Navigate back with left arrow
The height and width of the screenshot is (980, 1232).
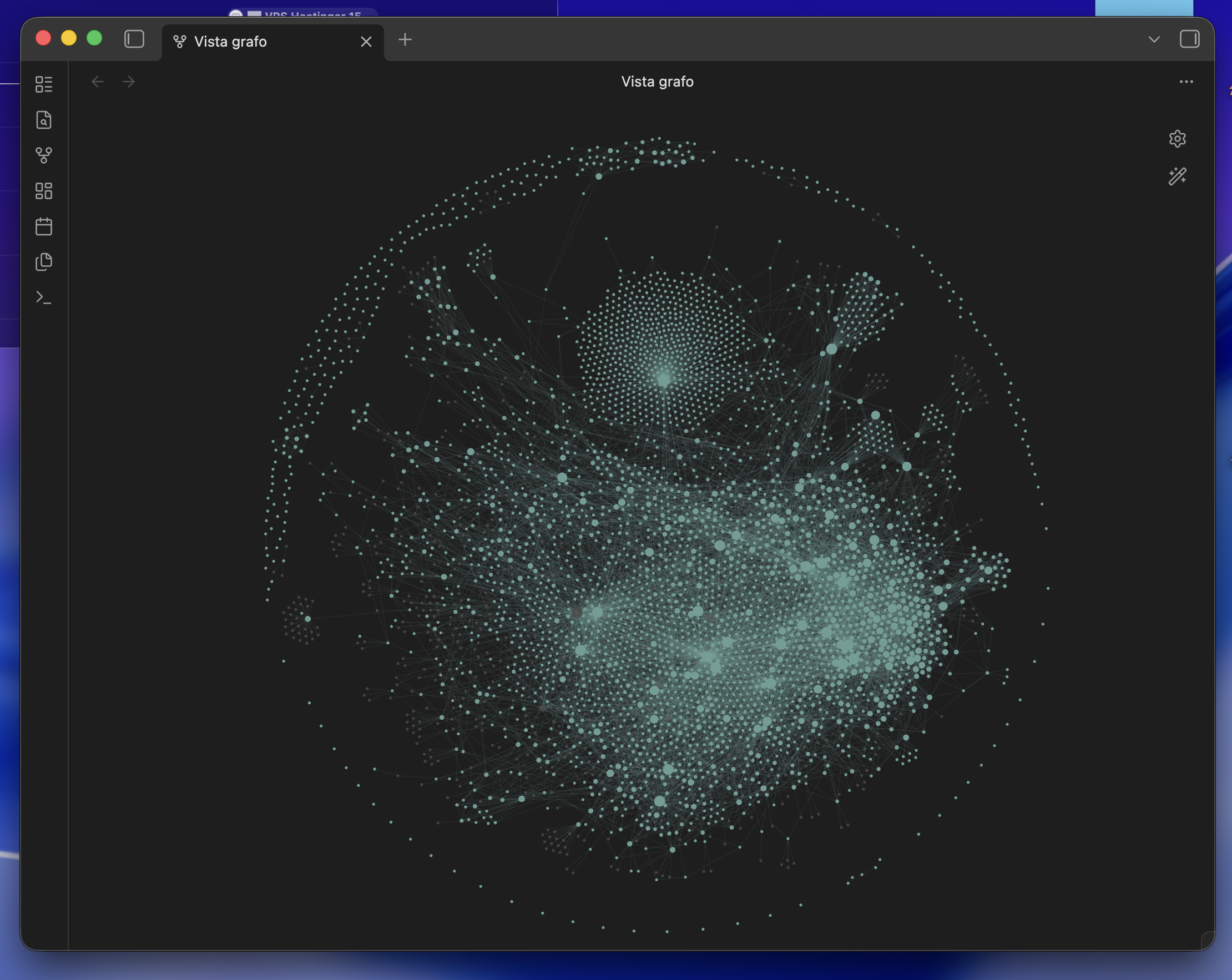pos(98,82)
